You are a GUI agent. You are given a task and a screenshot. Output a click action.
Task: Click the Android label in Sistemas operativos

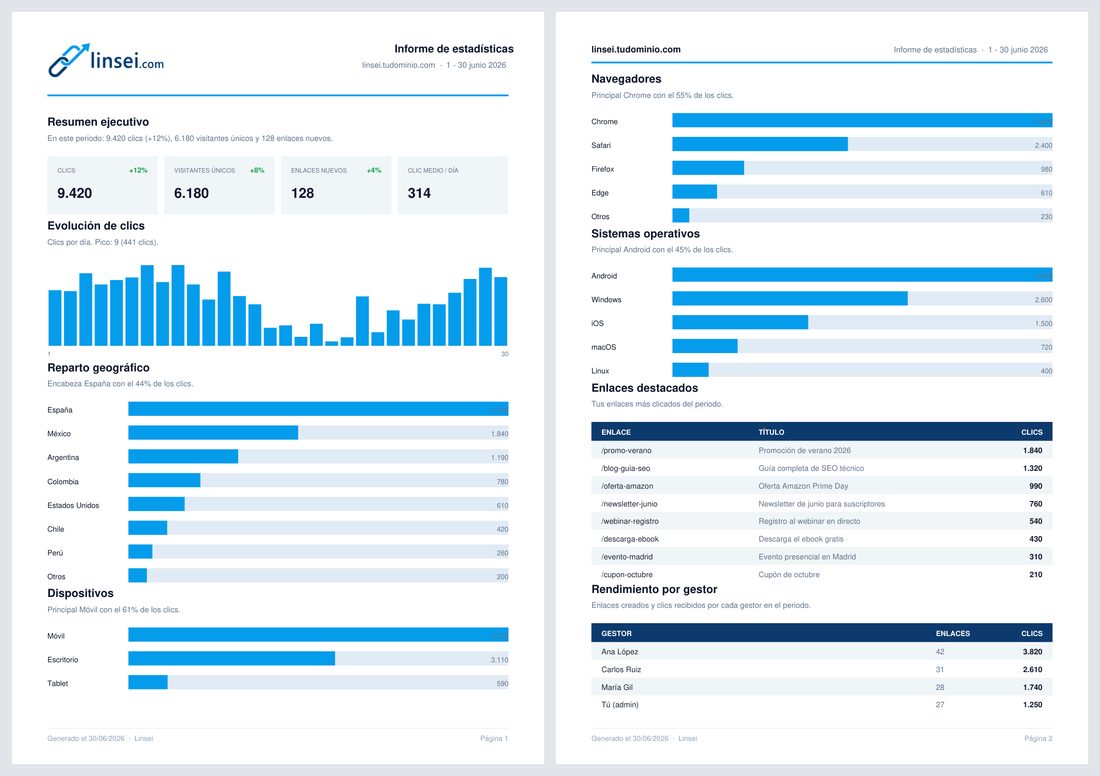pyautogui.click(x=605, y=276)
